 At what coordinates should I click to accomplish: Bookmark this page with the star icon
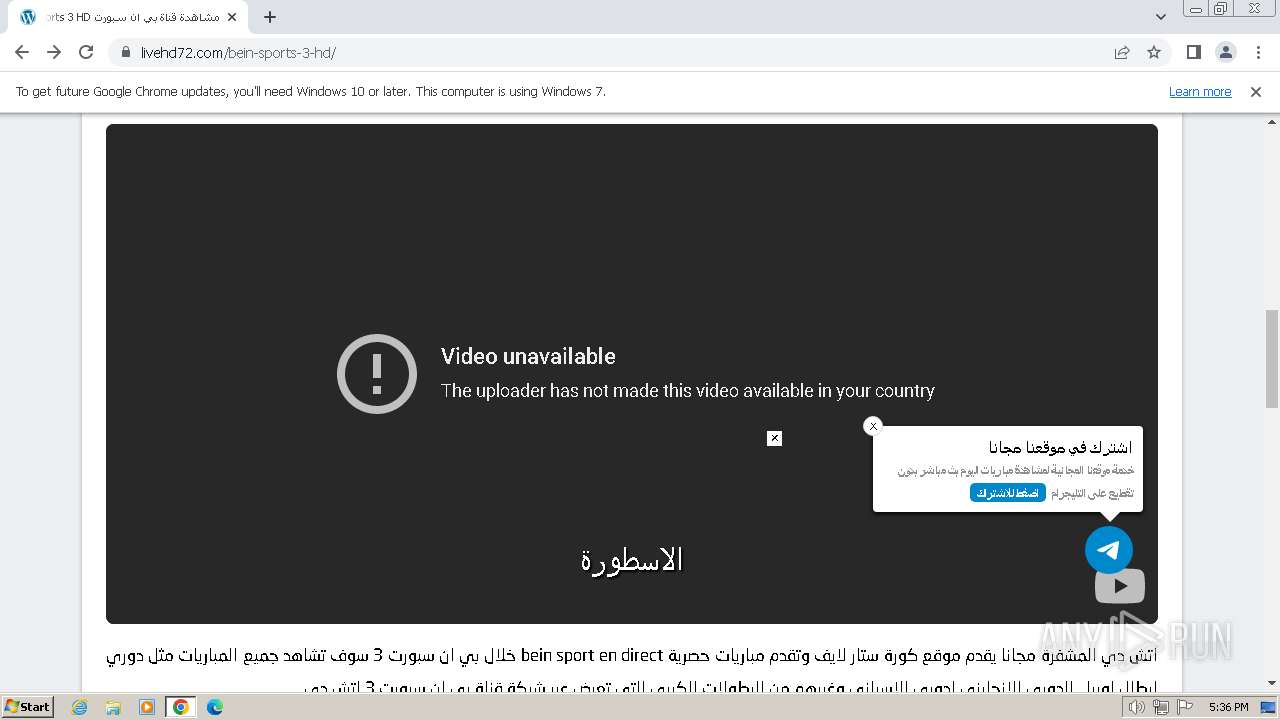[x=1154, y=52]
